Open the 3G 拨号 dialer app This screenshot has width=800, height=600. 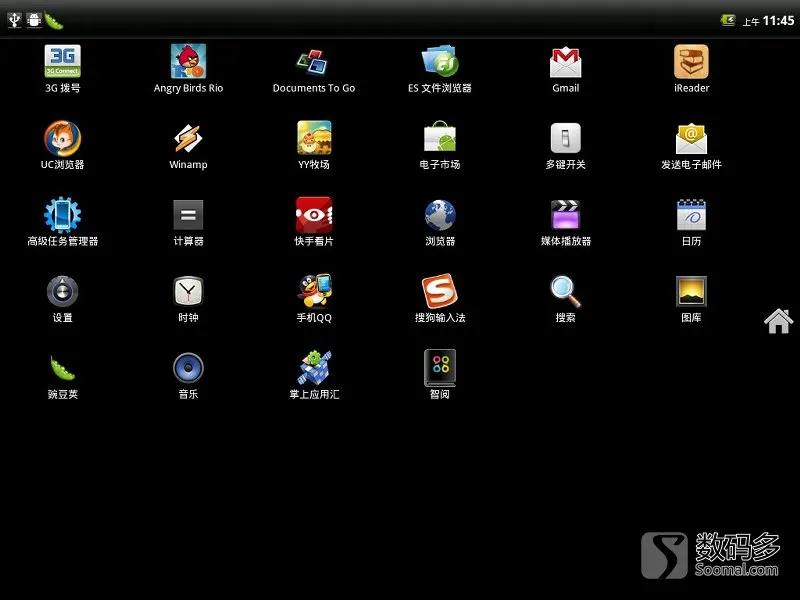click(62, 69)
